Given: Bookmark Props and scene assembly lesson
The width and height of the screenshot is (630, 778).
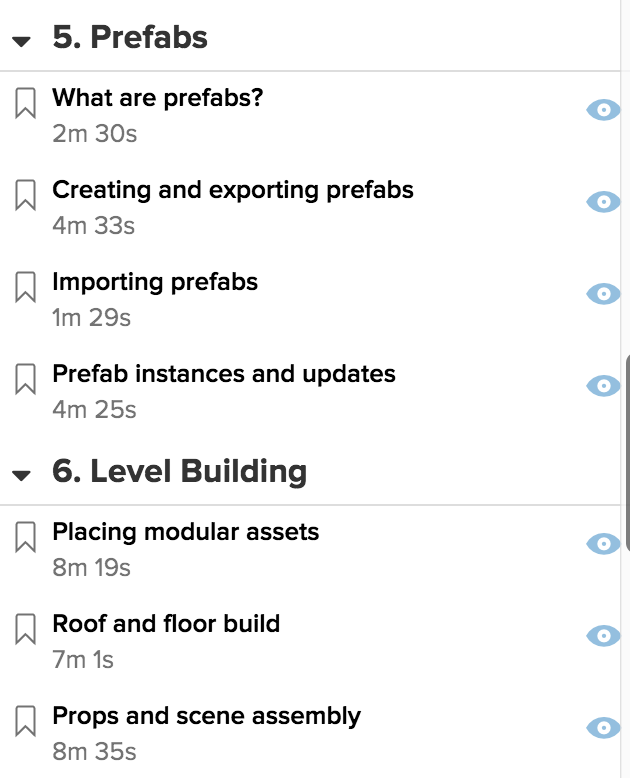Looking at the screenshot, I should [x=25, y=721].
